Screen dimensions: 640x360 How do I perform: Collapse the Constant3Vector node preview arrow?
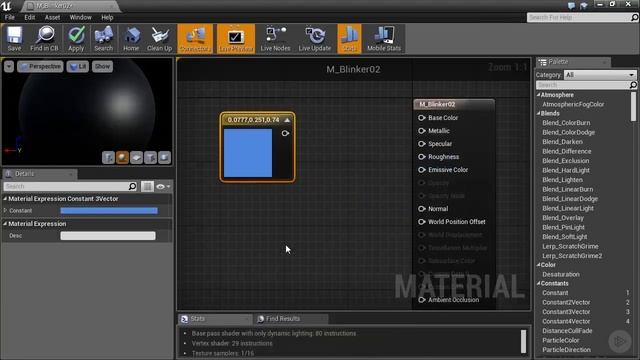pyautogui.click(x=287, y=120)
